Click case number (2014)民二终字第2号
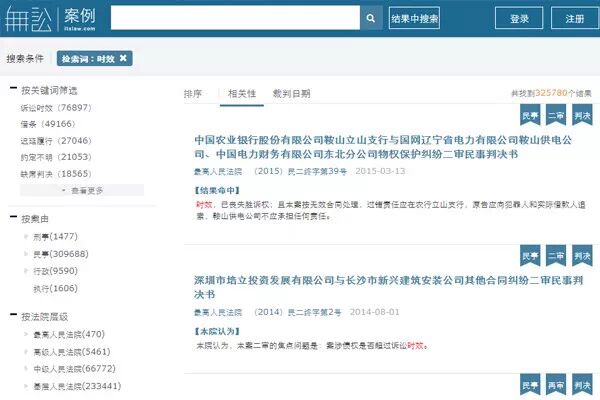 tap(297, 312)
